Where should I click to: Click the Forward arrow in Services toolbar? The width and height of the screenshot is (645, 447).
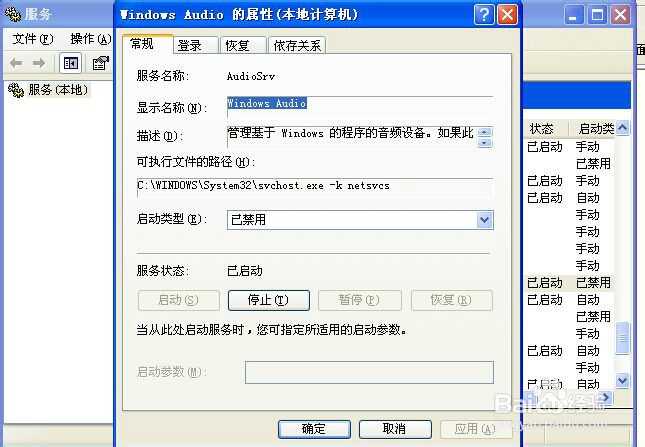pyautogui.click(x=39, y=63)
